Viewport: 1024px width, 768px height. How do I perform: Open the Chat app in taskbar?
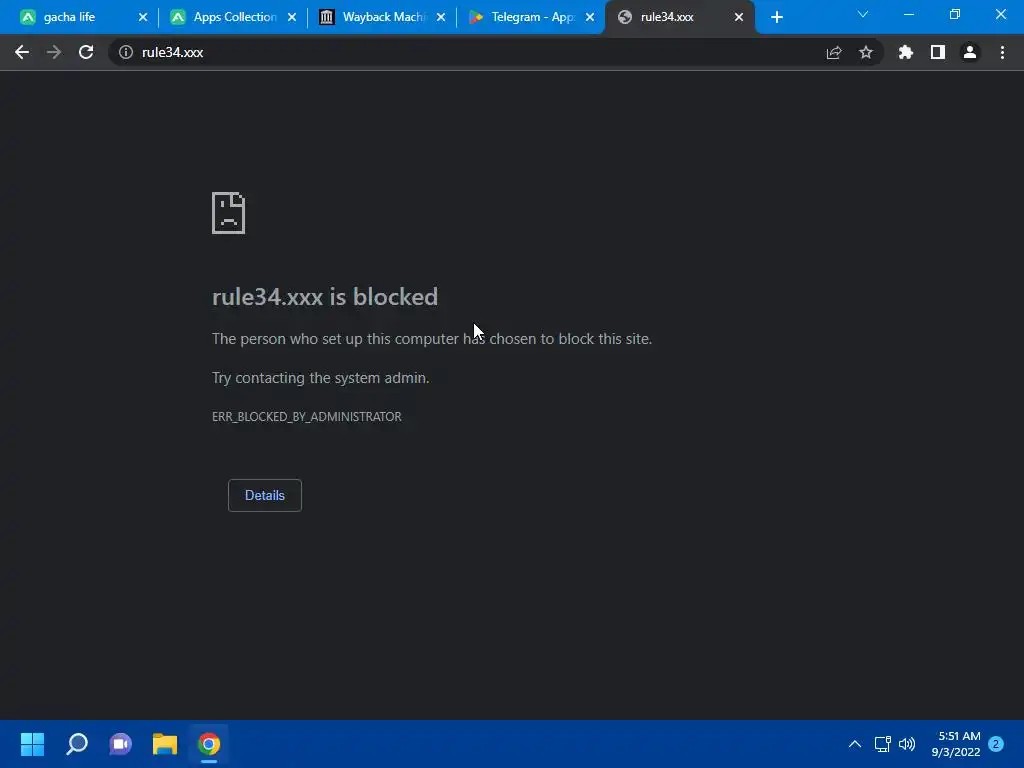120,744
